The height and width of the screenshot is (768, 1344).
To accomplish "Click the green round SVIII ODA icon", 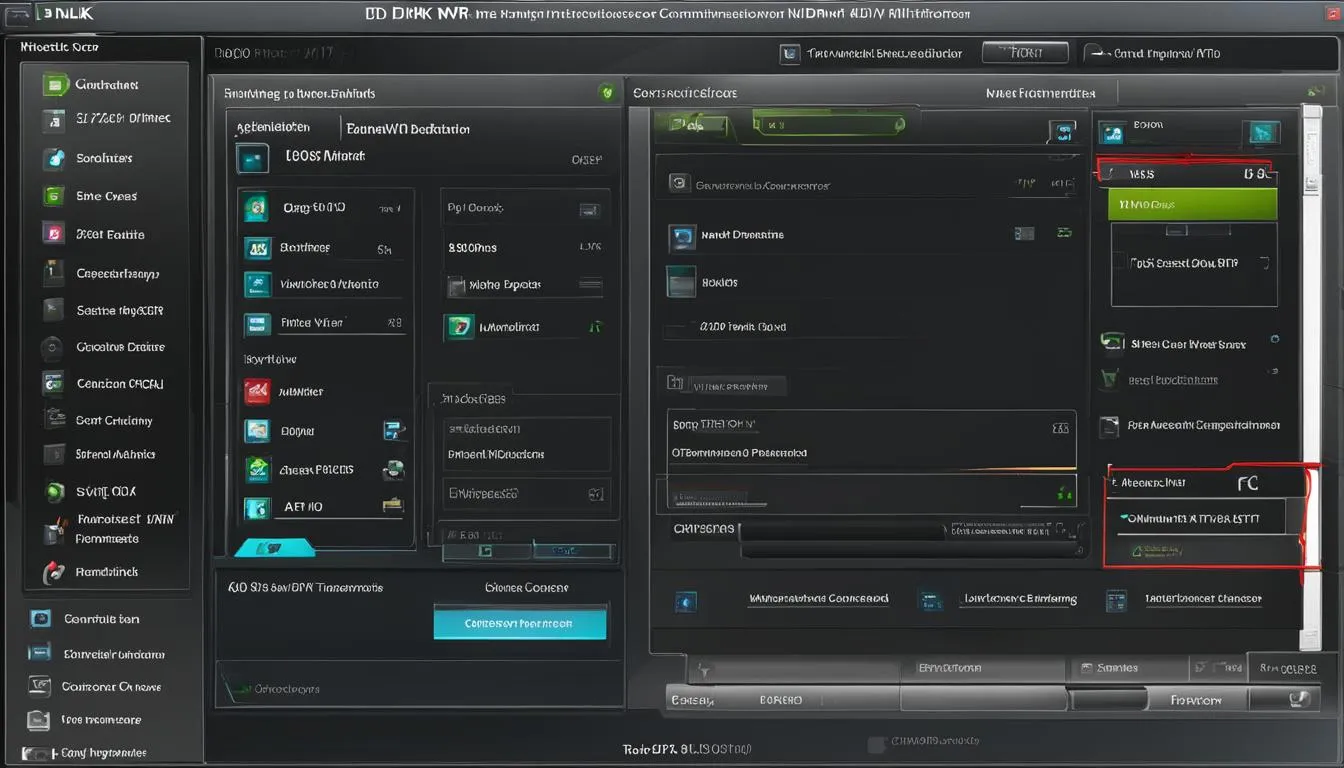I will coord(55,492).
